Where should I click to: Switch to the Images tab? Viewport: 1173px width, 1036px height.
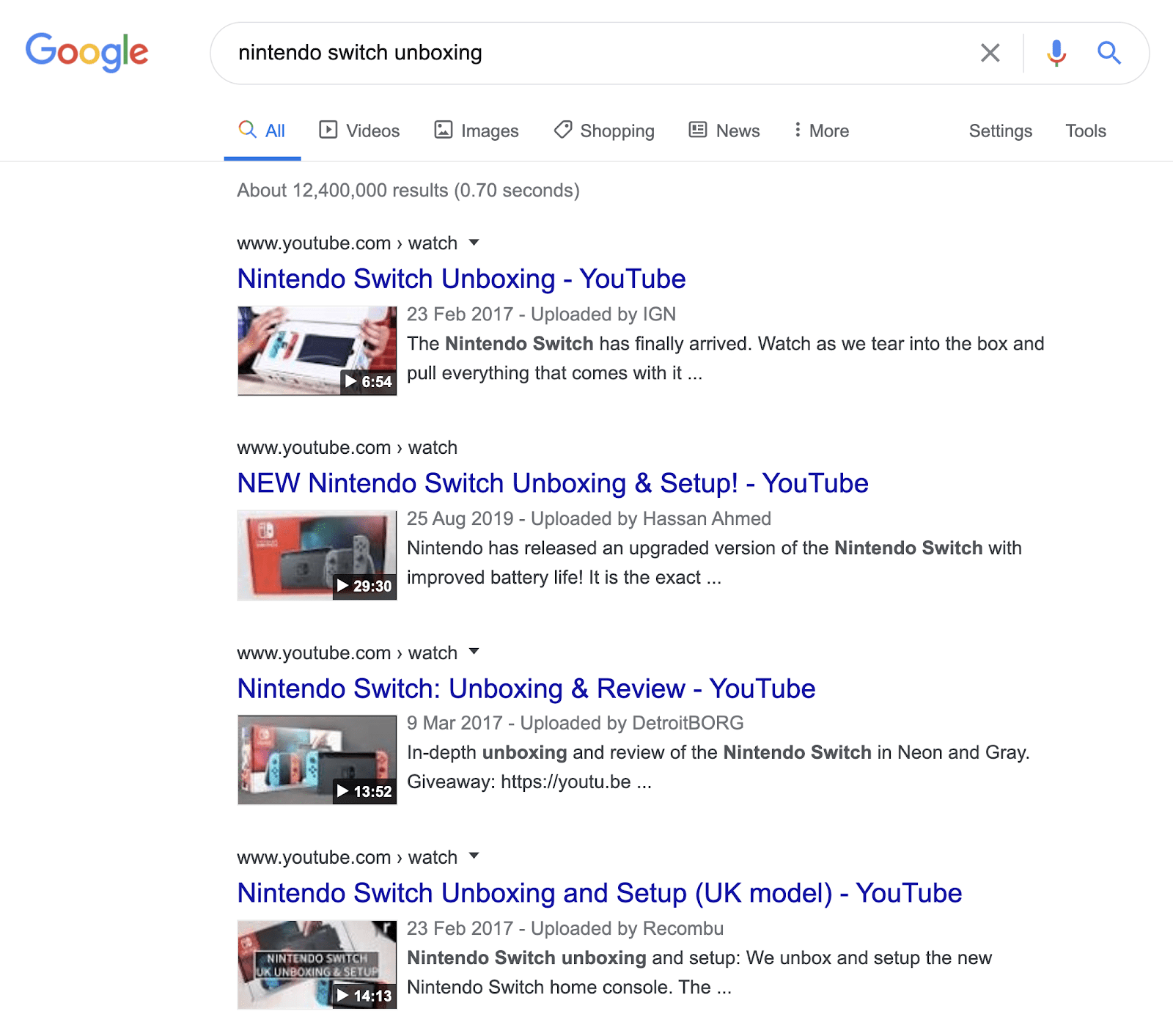(x=477, y=131)
